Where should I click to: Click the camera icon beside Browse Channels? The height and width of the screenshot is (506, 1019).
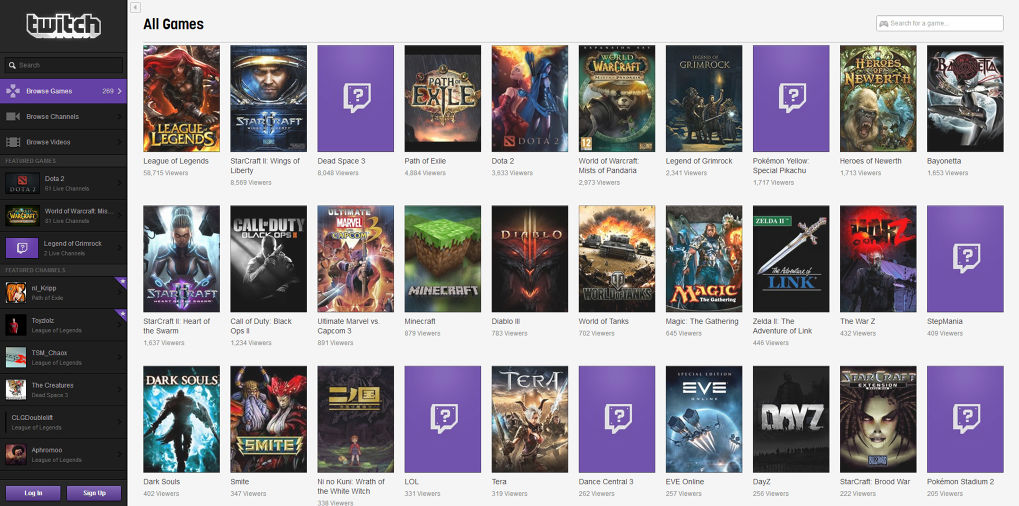(x=12, y=117)
